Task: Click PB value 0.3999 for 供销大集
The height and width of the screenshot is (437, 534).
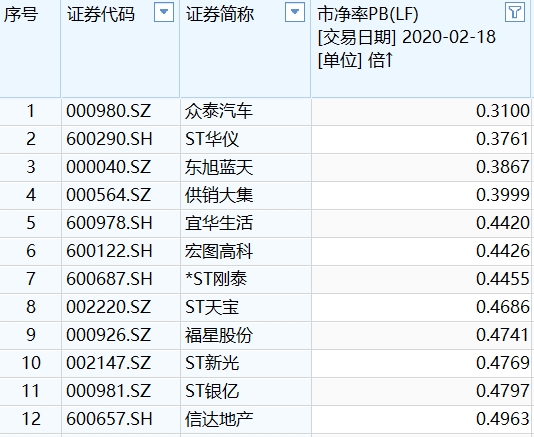Action: [503, 195]
